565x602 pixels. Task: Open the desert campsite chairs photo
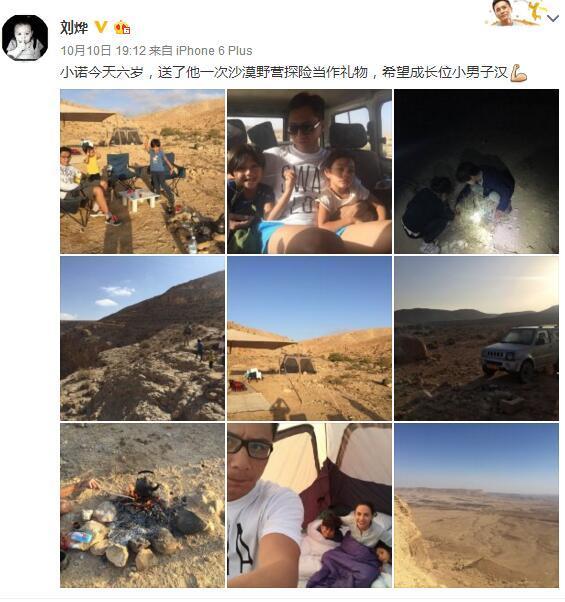click(x=142, y=172)
